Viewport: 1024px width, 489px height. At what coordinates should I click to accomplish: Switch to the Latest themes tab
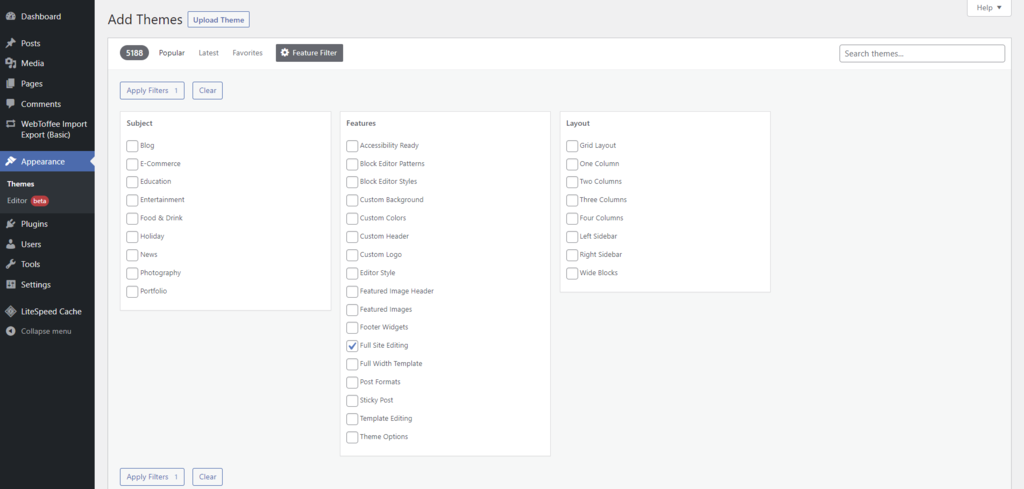[208, 53]
